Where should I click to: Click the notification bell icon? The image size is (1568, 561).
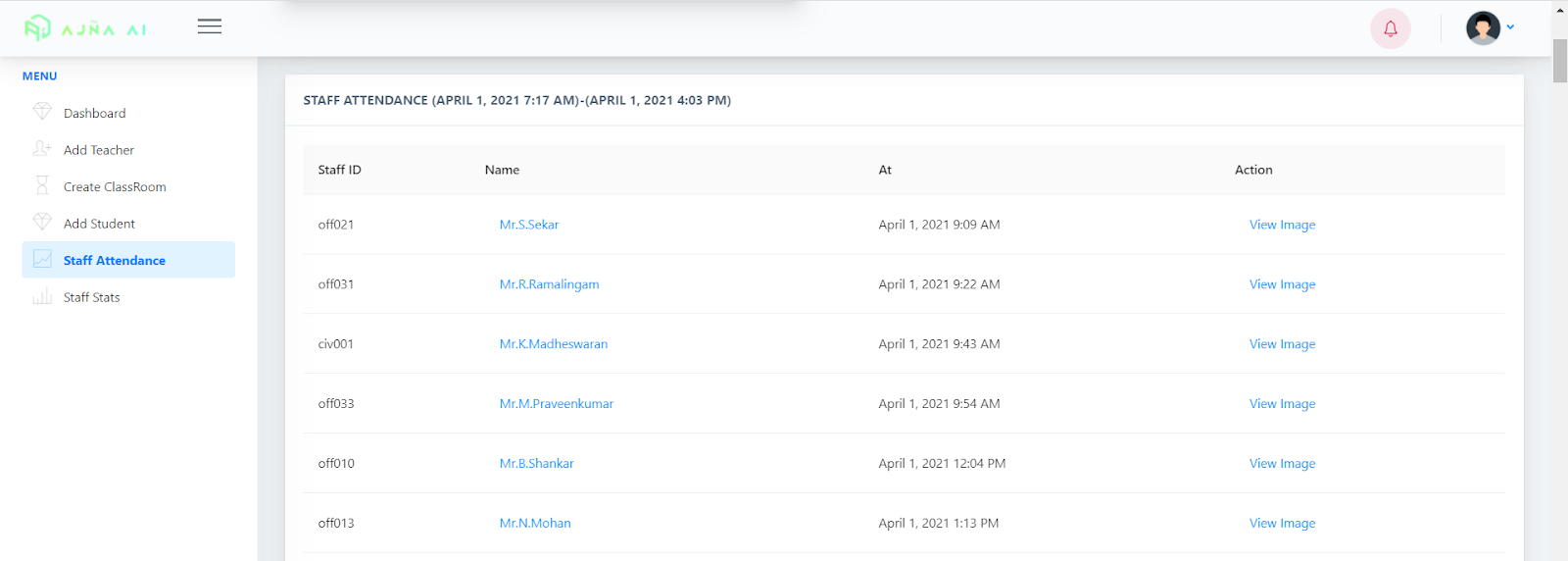(1390, 28)
